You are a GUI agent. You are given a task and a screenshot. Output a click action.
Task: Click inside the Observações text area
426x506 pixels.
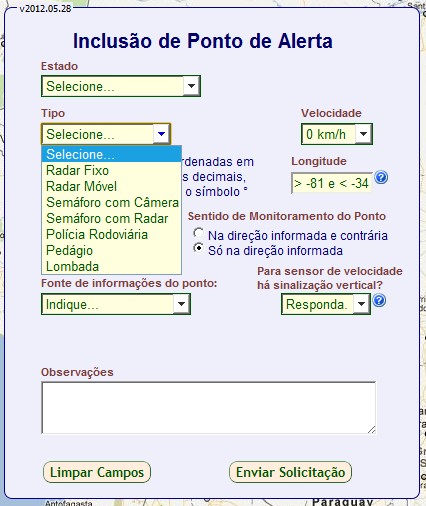pos(209,408)
